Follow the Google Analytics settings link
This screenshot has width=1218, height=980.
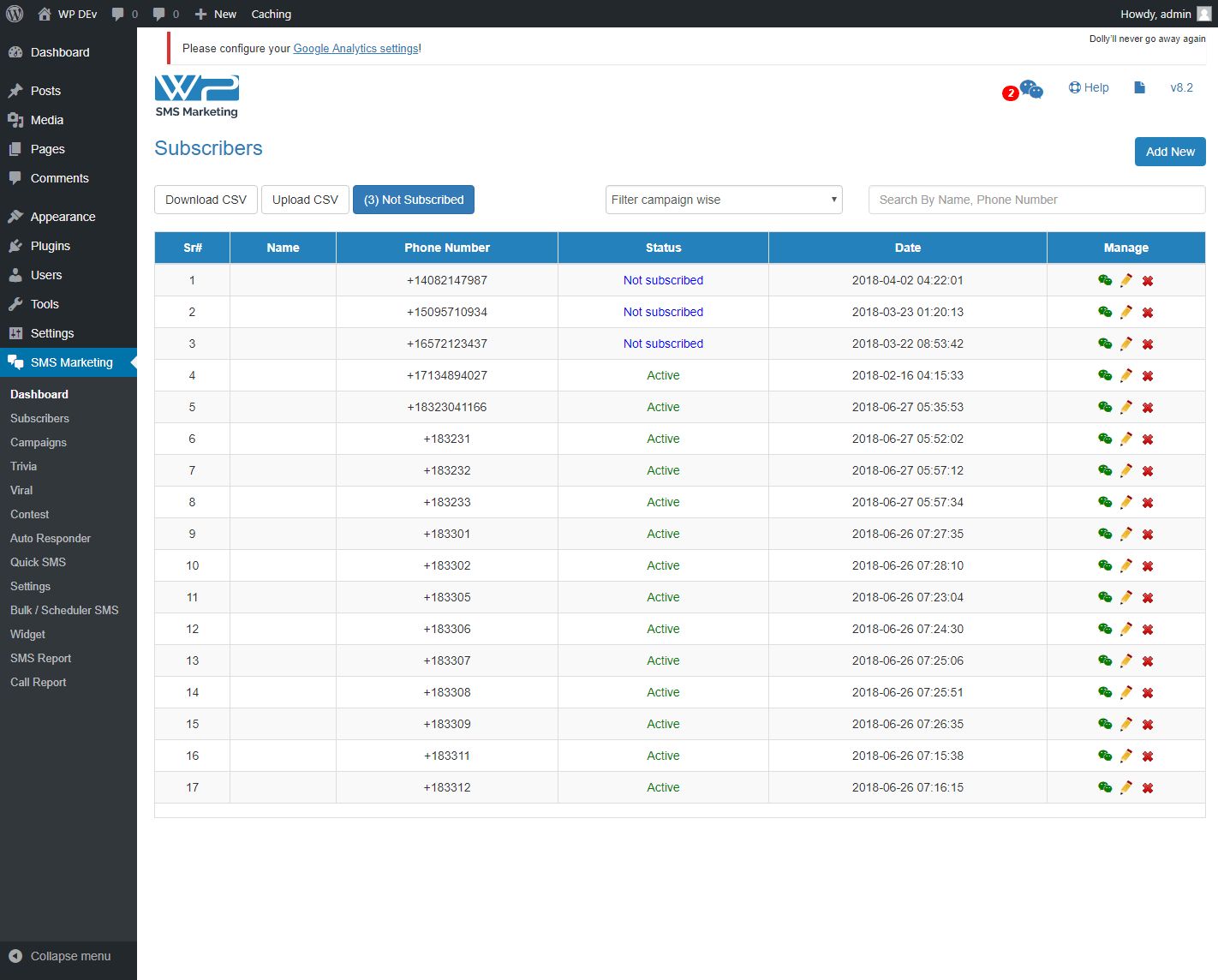(356, 48)
